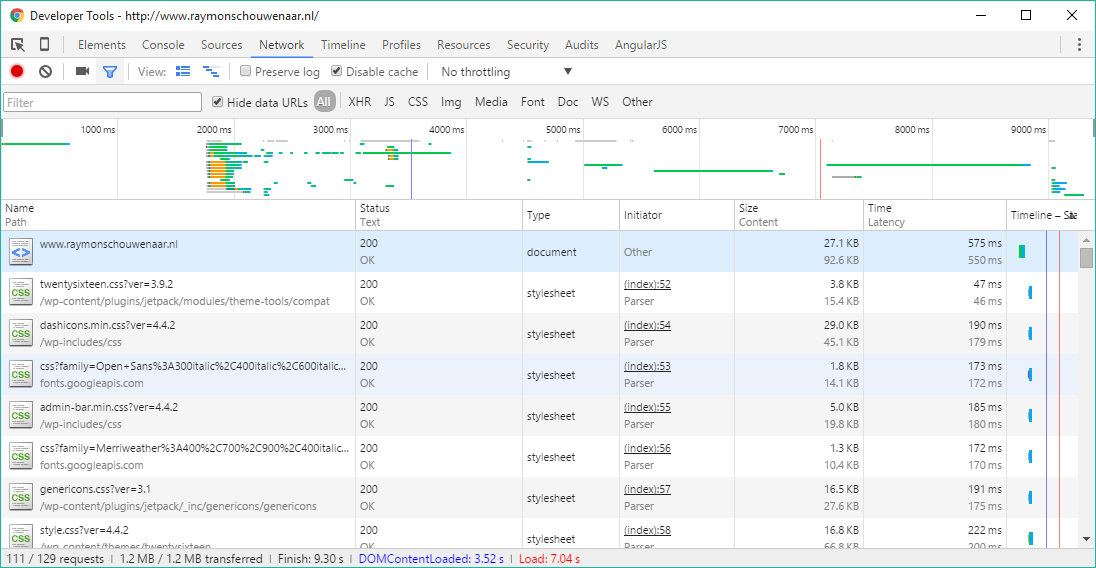Open initiator link (index):57
1096x568 pixels.
(647, 489)
